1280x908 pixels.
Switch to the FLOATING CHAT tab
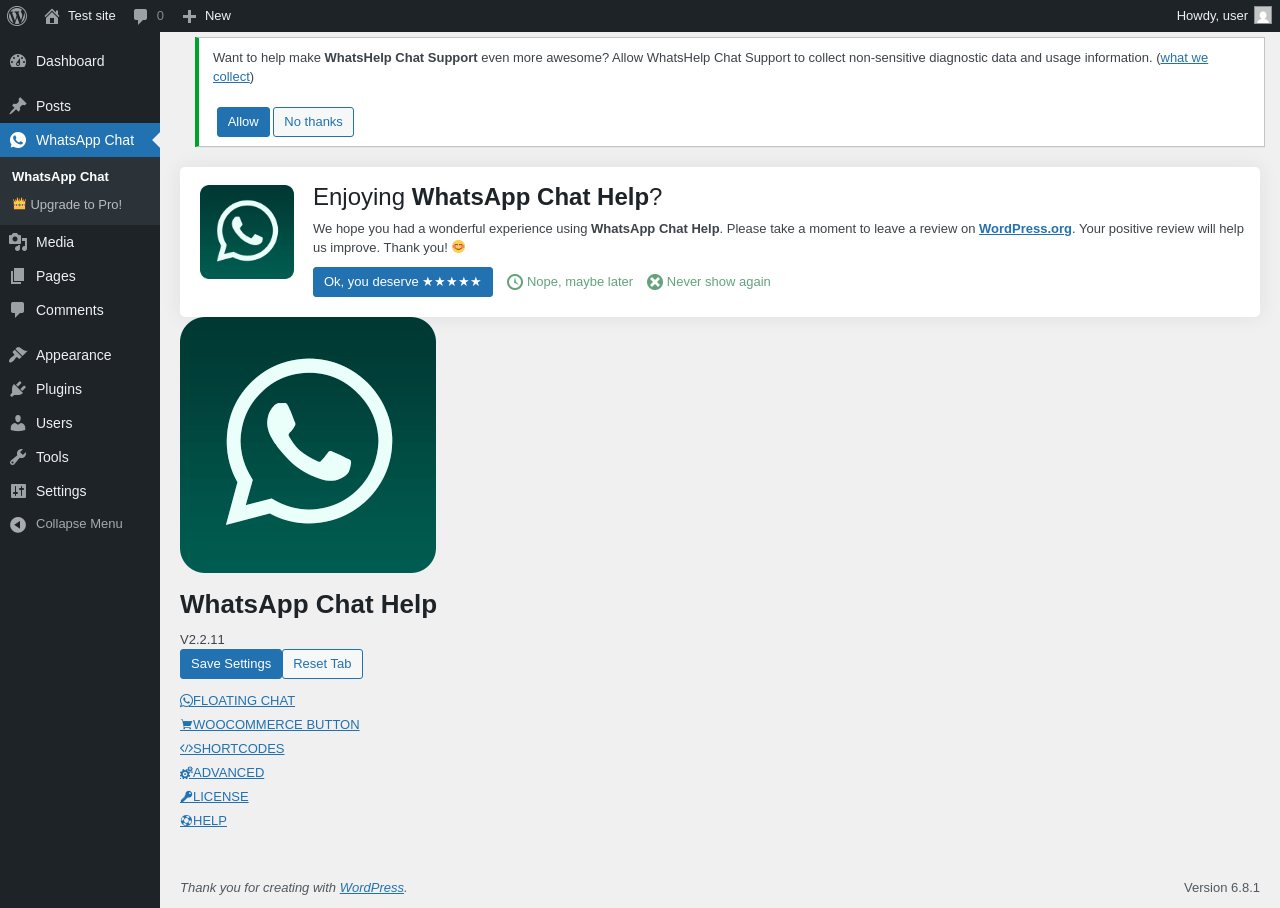pos(238,700)
